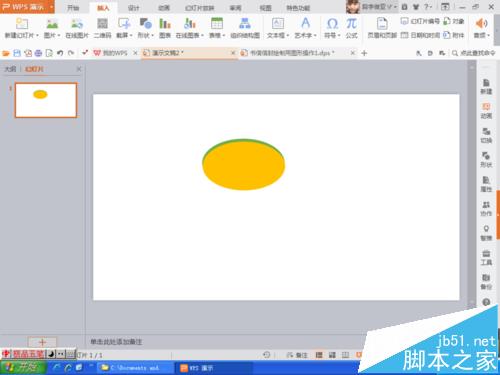The height and width of the screenshot is (375, 500).
Task: Close the slide thumbnail pane
Action: pos(79,69)
